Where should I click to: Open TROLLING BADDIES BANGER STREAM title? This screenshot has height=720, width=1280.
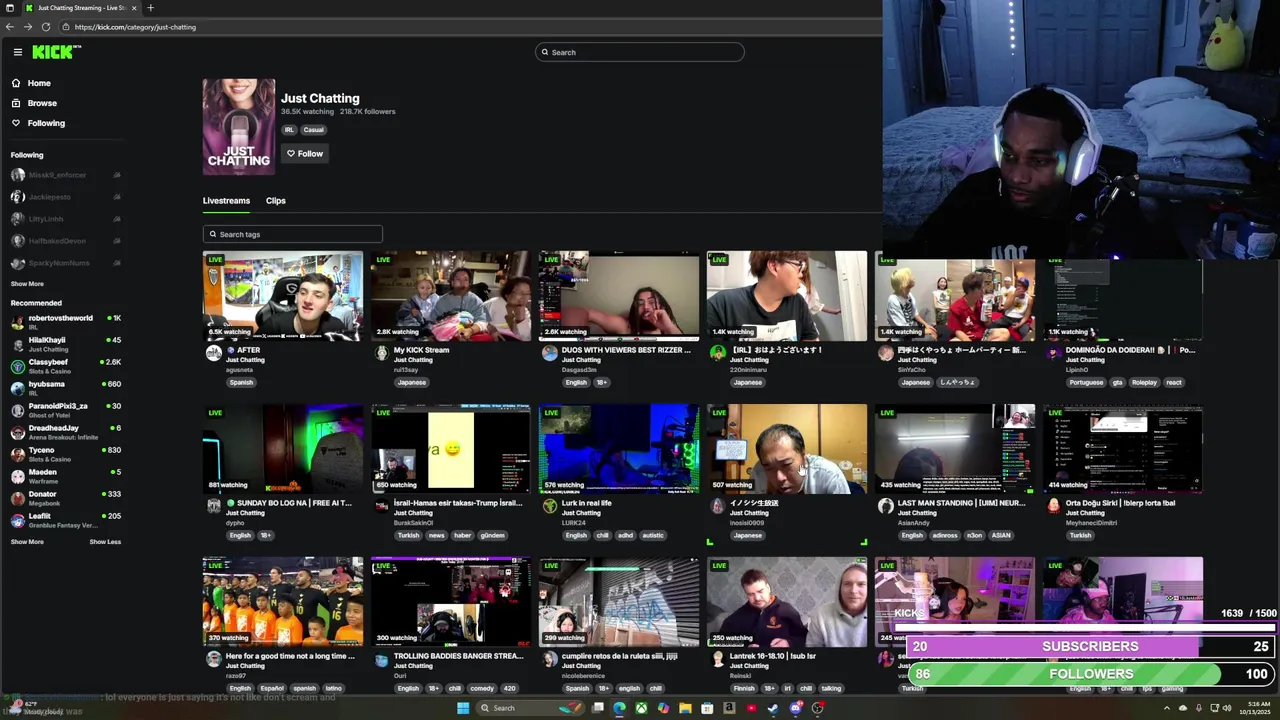click(458, 656)
